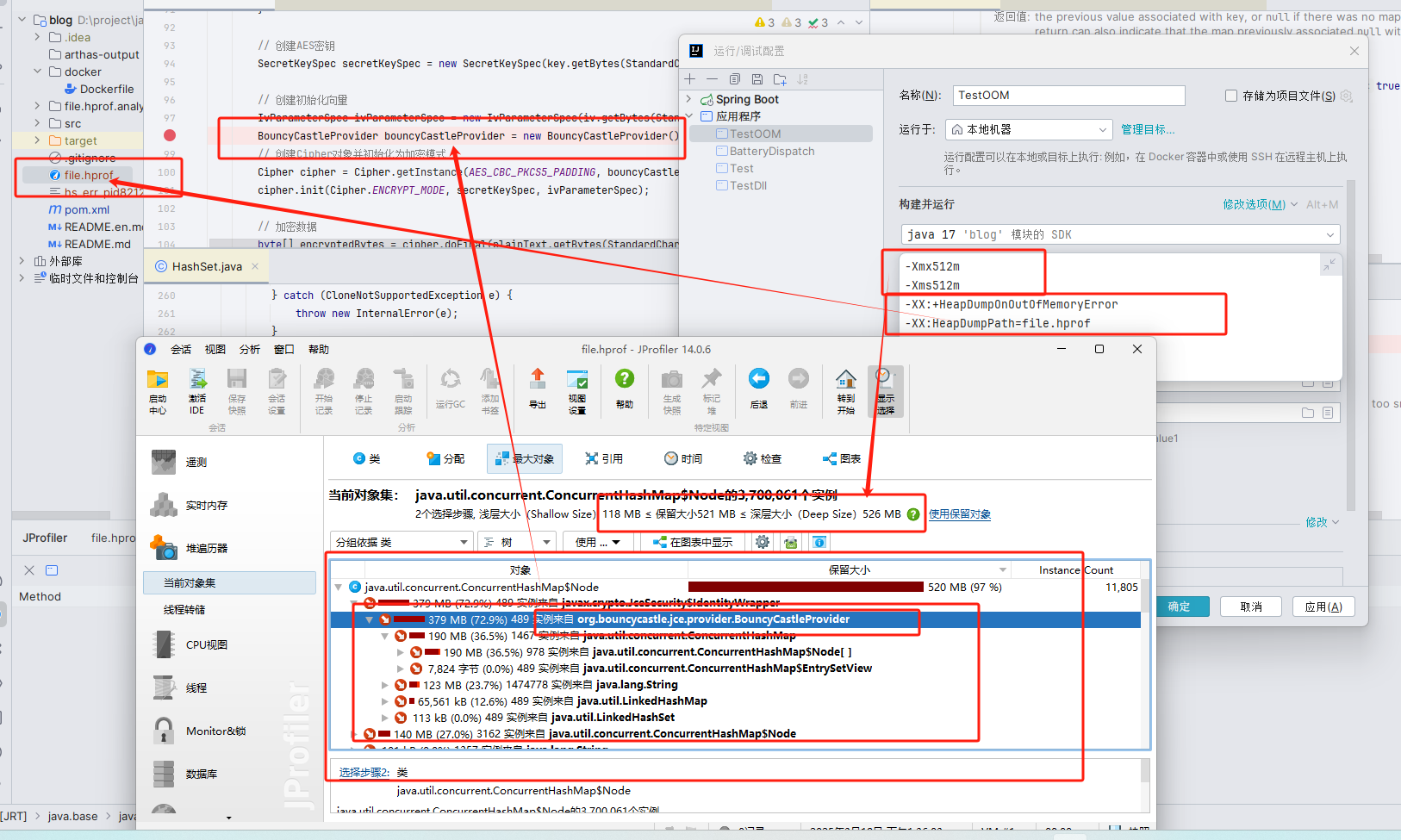Collapse 应用程序 node in configurations tree
This screenshot has width=1401, height=840.
pyautogui.click(x=688, y=116)
